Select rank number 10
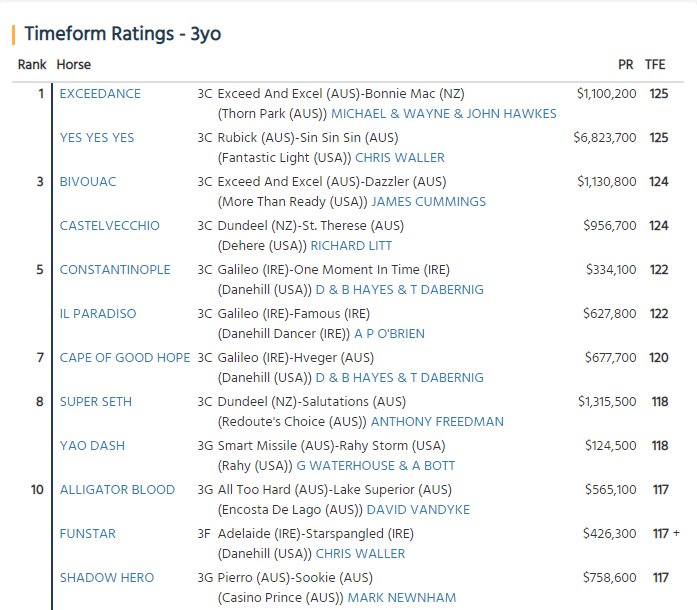This screenshot has height=610, width=697. click(x=37, y=490)
